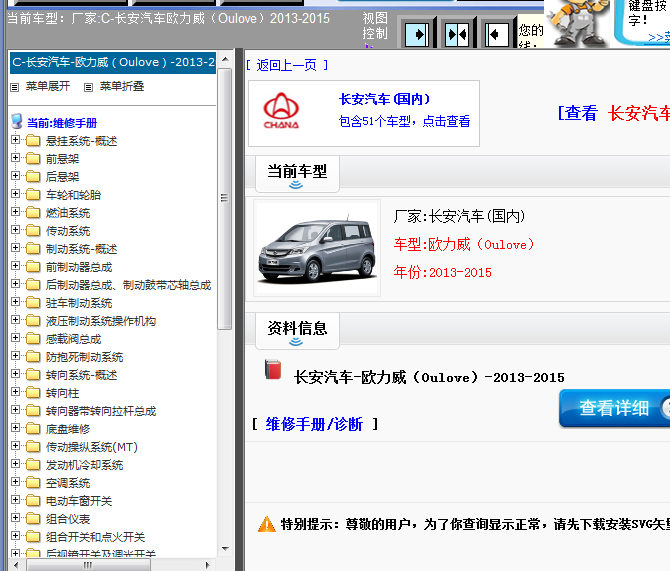Click the 菜单展开 icon

tap(15, 88)
